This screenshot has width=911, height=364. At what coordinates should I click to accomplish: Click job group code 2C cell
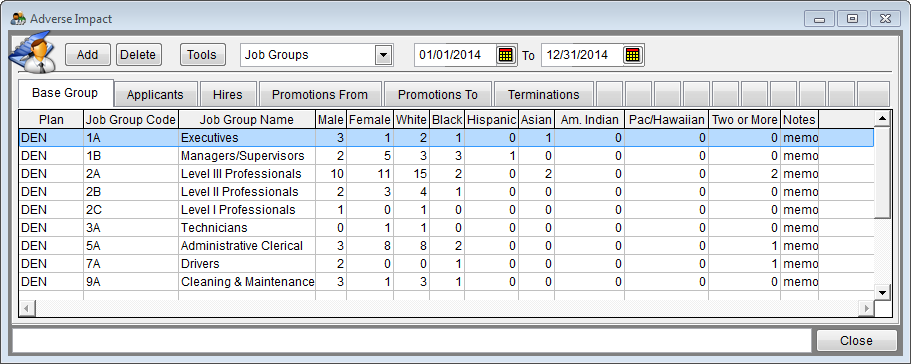[x=131, y=210]
